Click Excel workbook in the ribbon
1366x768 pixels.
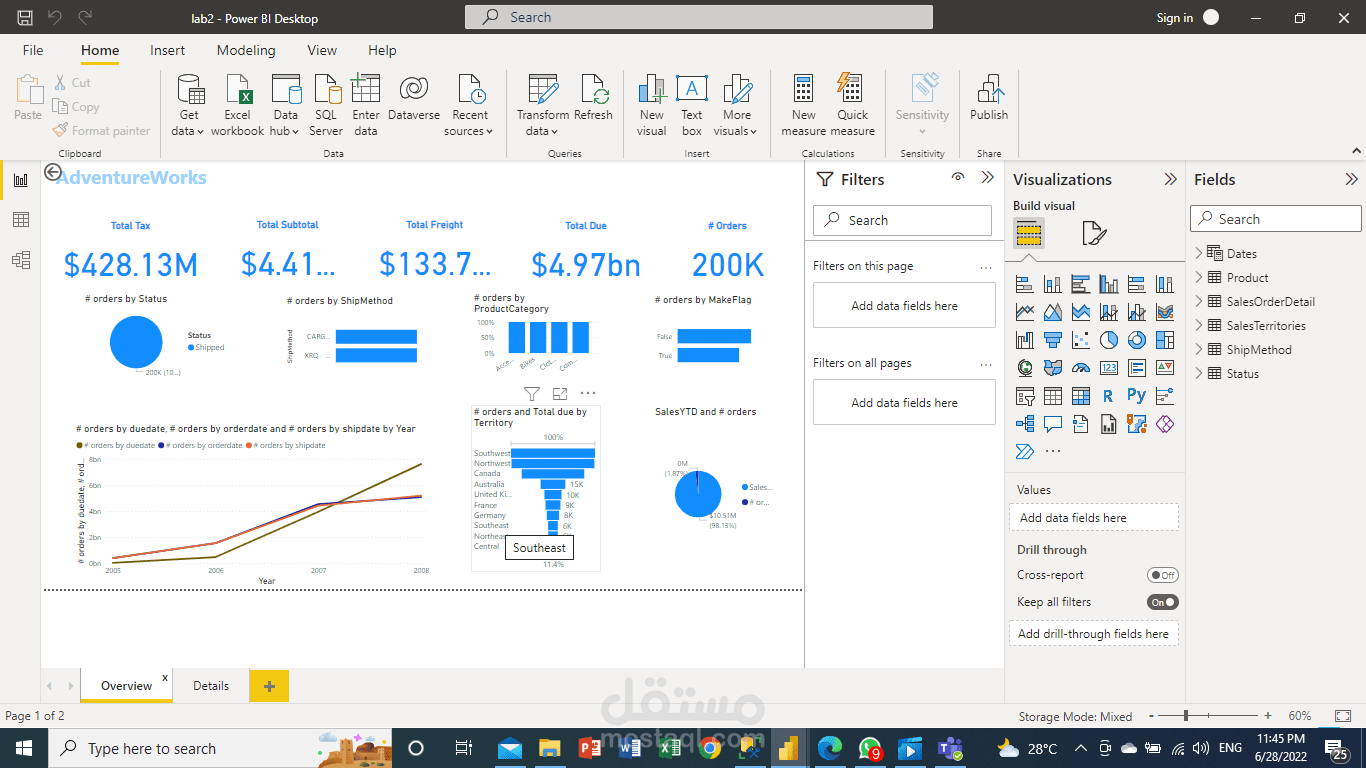(238, 105)
